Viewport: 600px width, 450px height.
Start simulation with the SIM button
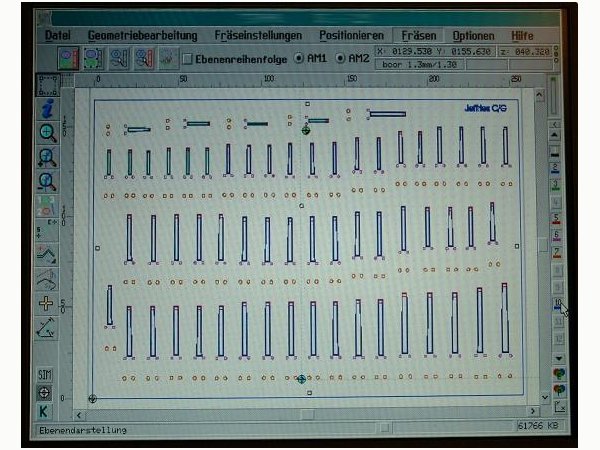pos(45,374)
